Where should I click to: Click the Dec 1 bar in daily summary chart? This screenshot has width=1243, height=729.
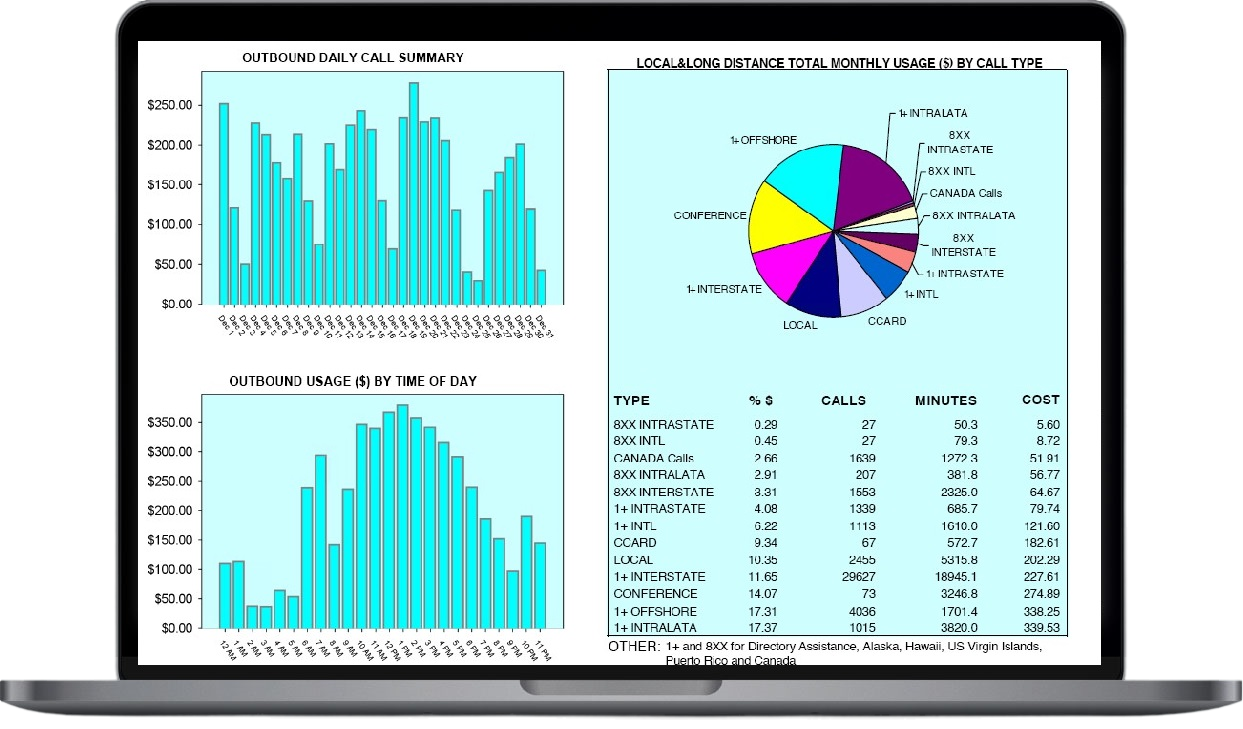click(x=224, y=203)
